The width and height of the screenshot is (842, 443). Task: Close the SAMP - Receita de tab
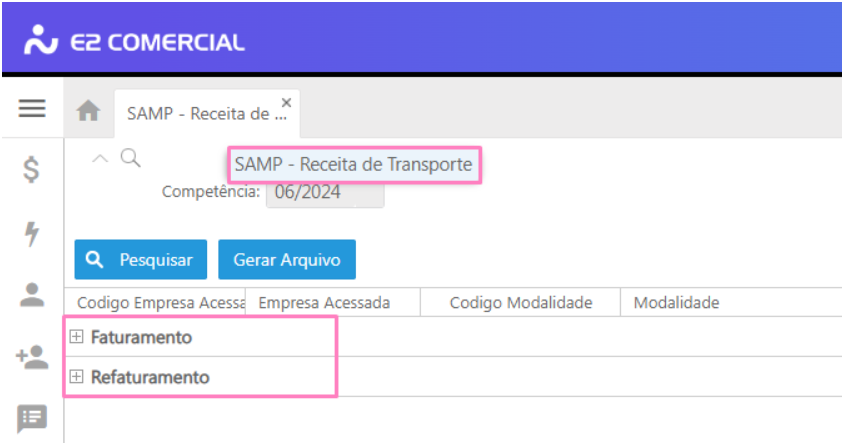287,102
